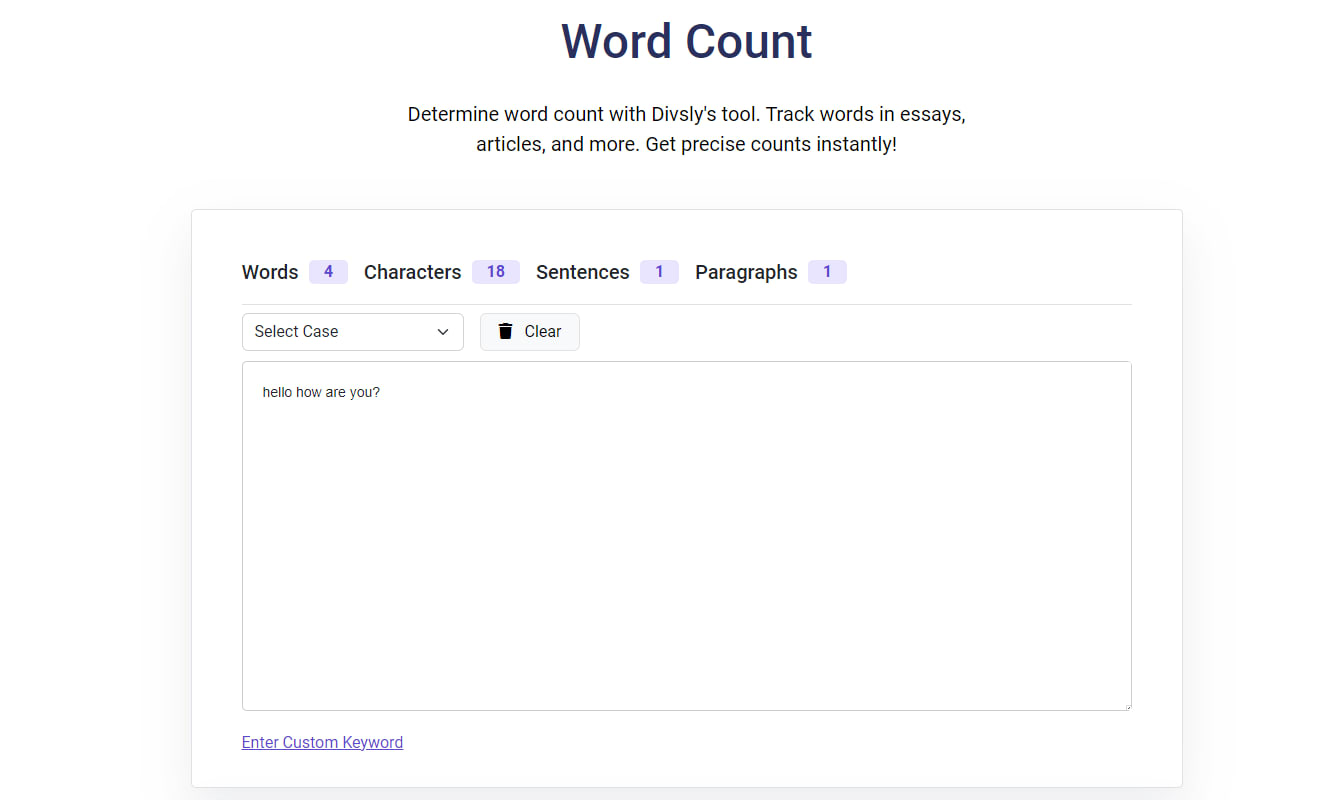1339x800 pixels.
Task: Select the Paragraphs label
Action: tap(746, 272)
